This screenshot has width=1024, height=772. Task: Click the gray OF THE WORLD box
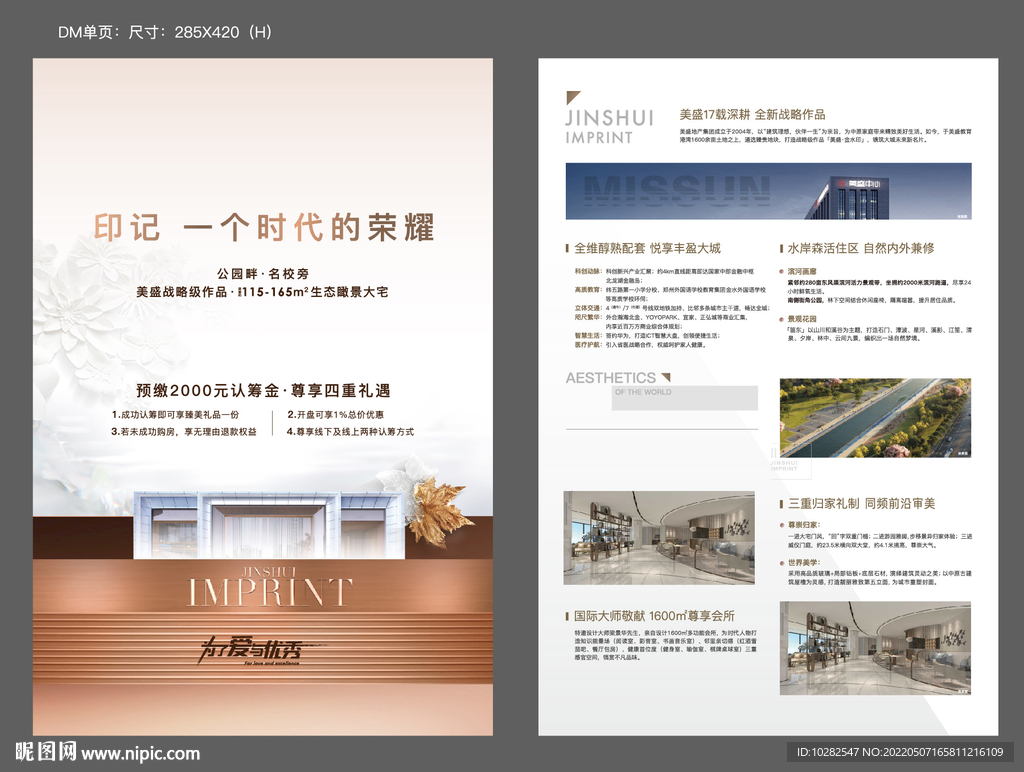[685, 398]
